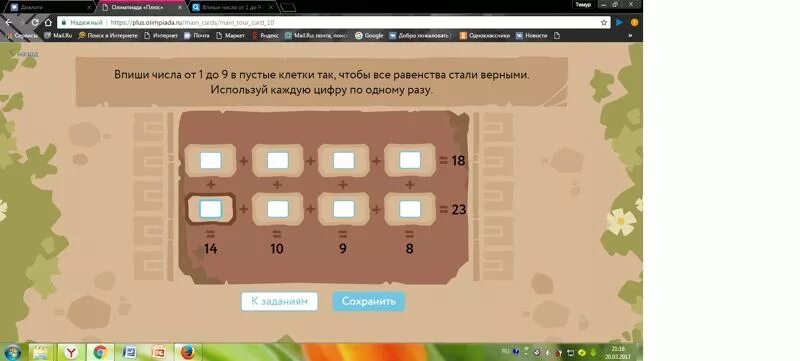Screen dimensions: 800x361
Task: Select the bottom-row box above 8
Action: (x=410, y=209)
